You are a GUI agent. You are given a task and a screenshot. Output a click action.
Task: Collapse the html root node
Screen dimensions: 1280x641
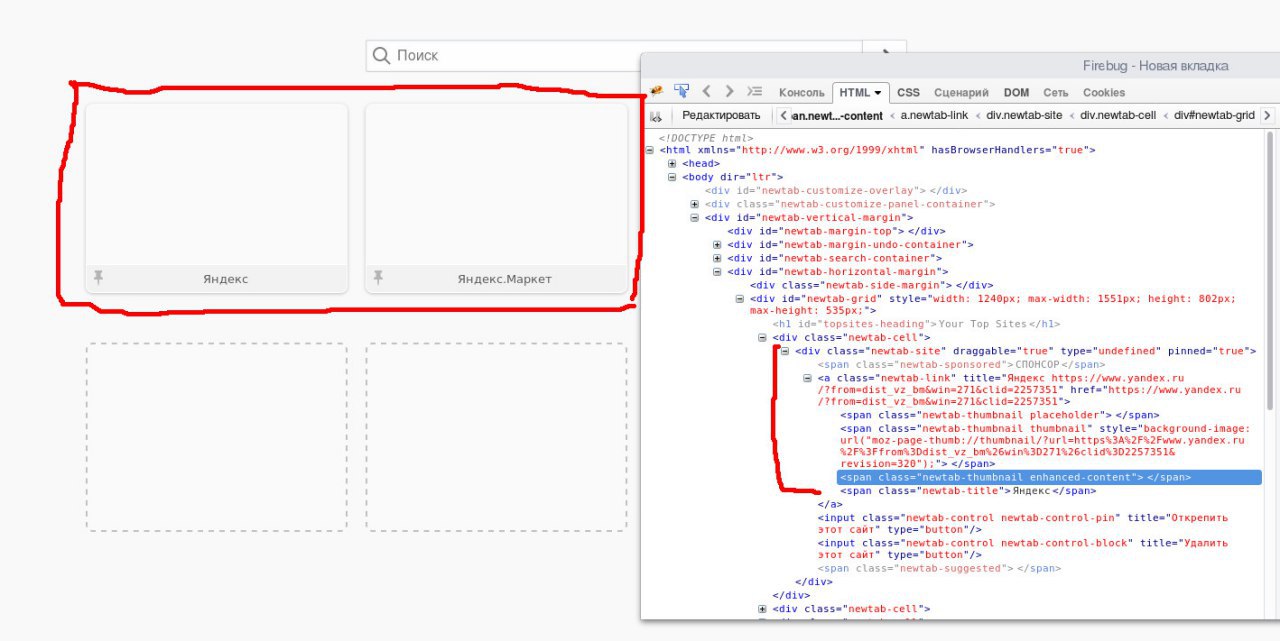(x=650, y=150)
